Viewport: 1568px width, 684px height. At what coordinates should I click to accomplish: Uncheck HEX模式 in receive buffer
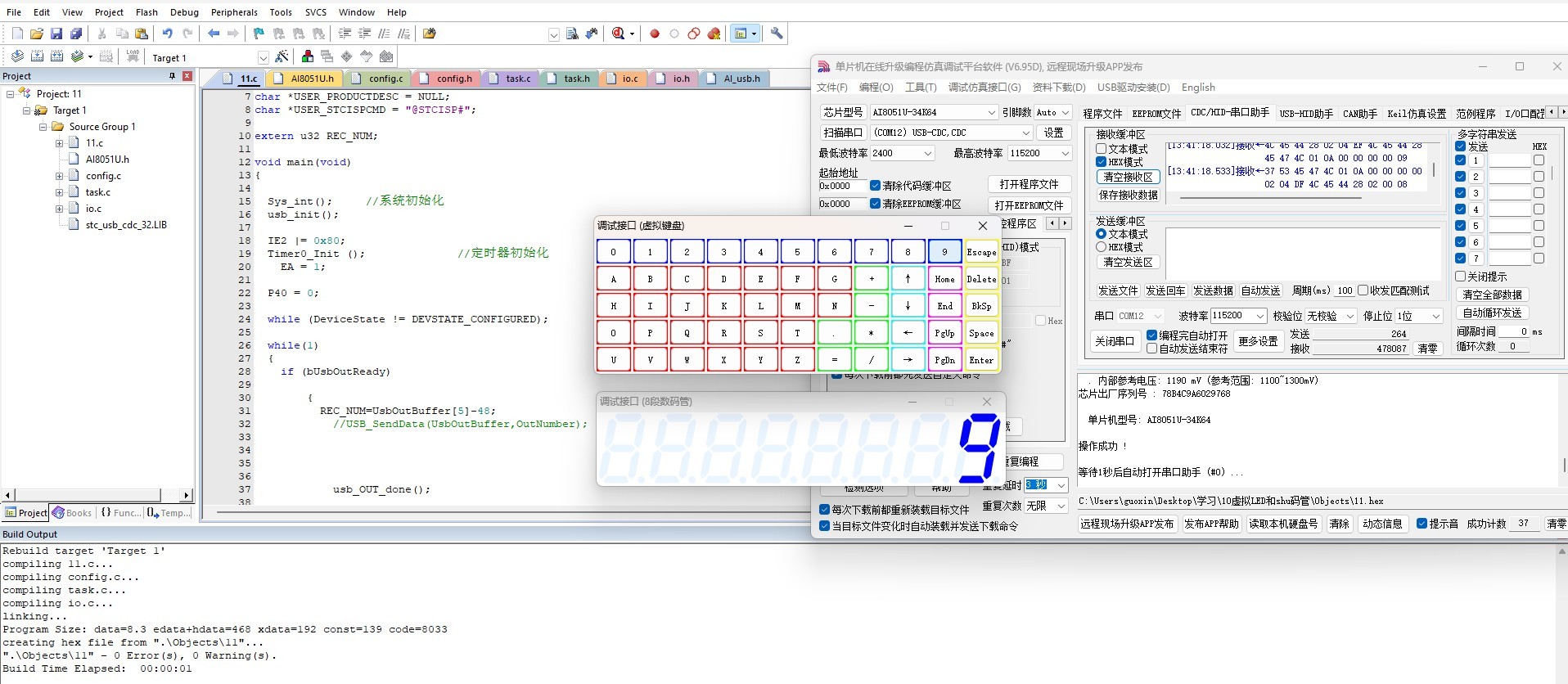pyautogui.click(x=1101, y=162)
